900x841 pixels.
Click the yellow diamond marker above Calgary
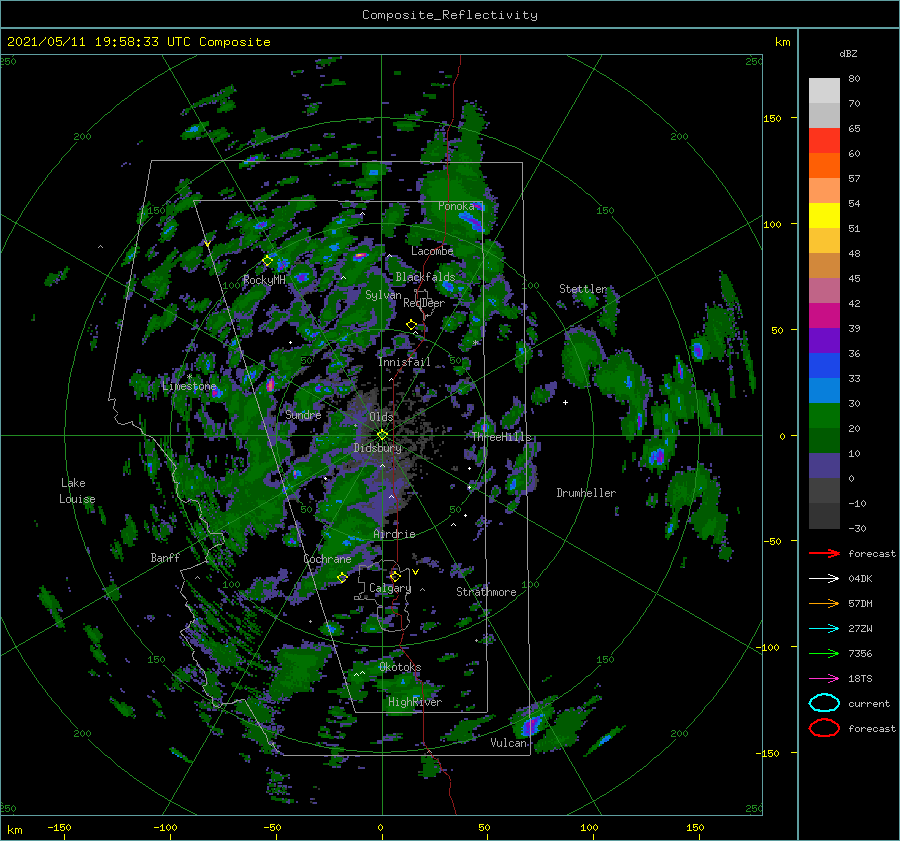pyautogui.click(x=395, y=576)
